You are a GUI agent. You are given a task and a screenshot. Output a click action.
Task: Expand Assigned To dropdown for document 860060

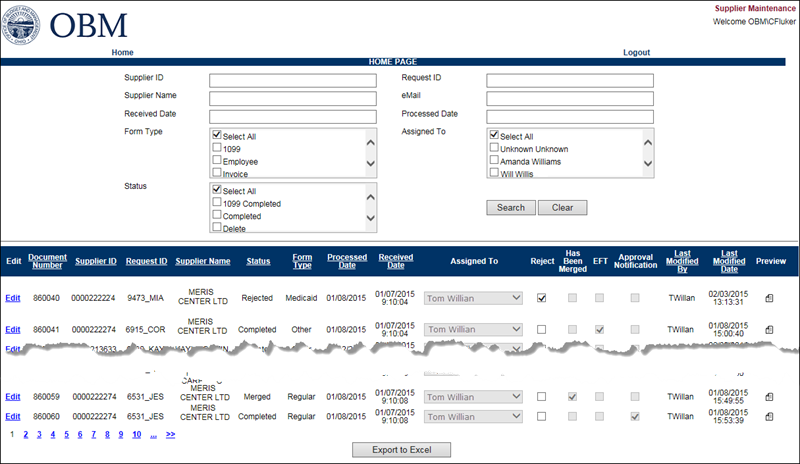[515, 416]
